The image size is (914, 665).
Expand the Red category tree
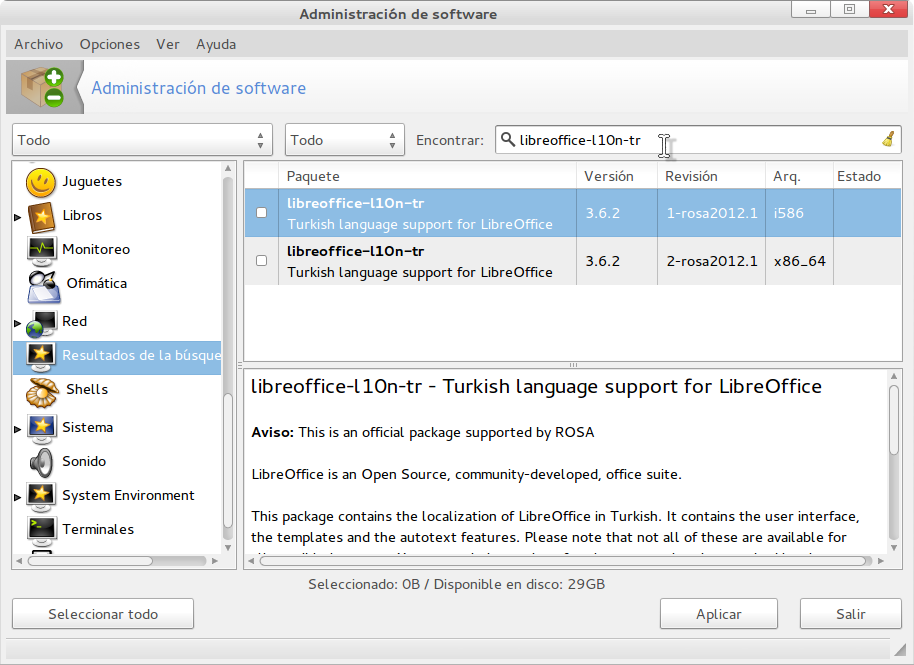coord(17,323)
